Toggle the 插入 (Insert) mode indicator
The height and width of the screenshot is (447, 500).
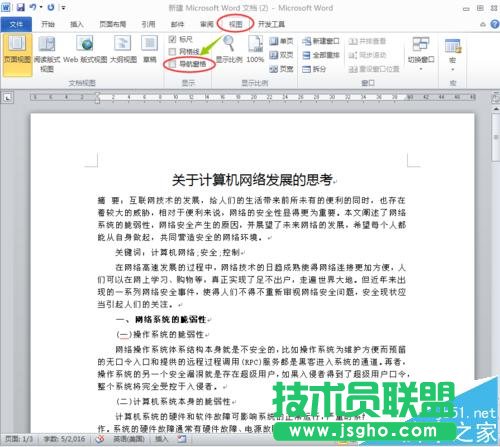(x=162, y=439)
